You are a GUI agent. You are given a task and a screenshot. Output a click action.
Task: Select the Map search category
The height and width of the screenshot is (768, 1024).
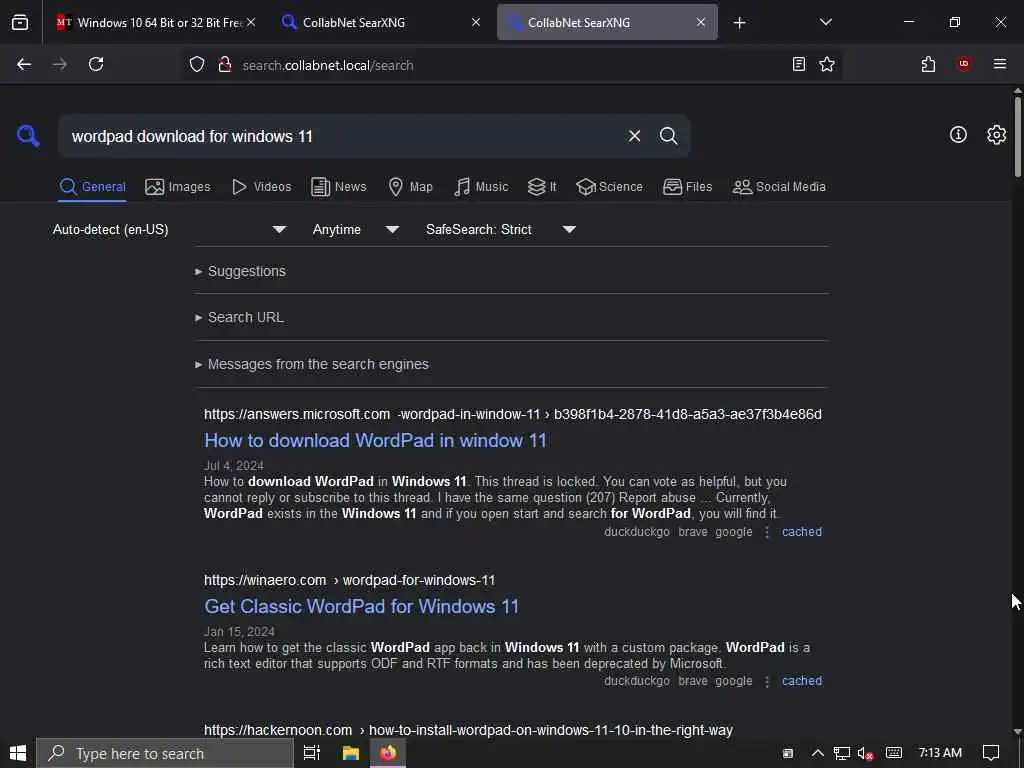(x=410, y=187)
